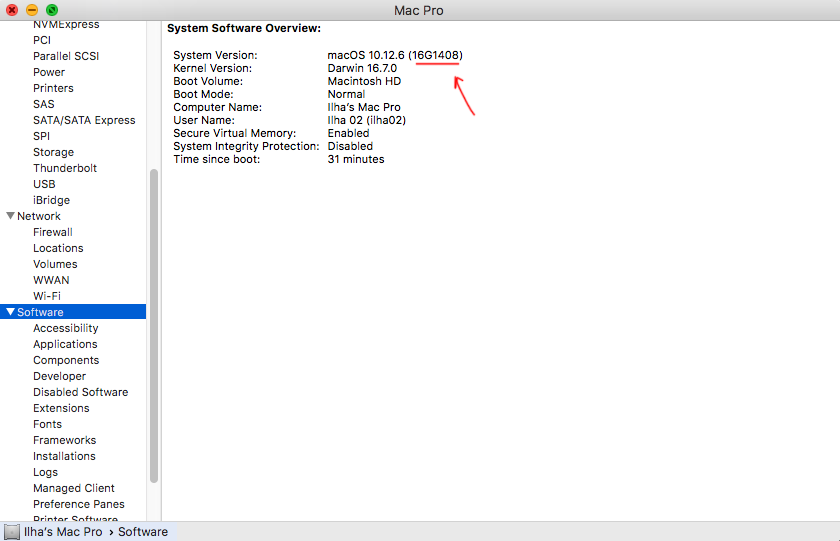Select PCI in the hardware list
This screenshot has width=840, height=541.
pos(42,40)
